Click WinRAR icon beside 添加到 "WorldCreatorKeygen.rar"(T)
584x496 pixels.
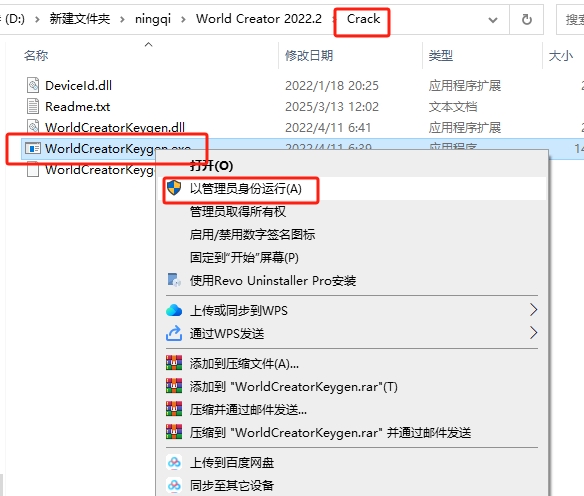174,386
